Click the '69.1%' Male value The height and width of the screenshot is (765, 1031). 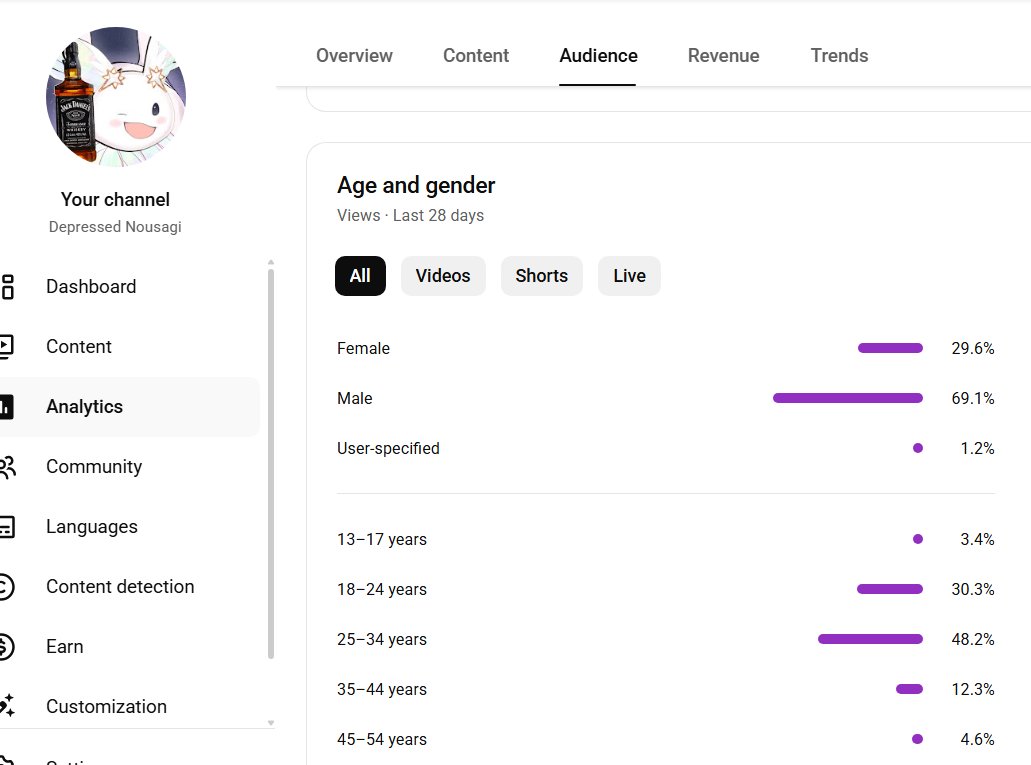(x=972, y=398)
